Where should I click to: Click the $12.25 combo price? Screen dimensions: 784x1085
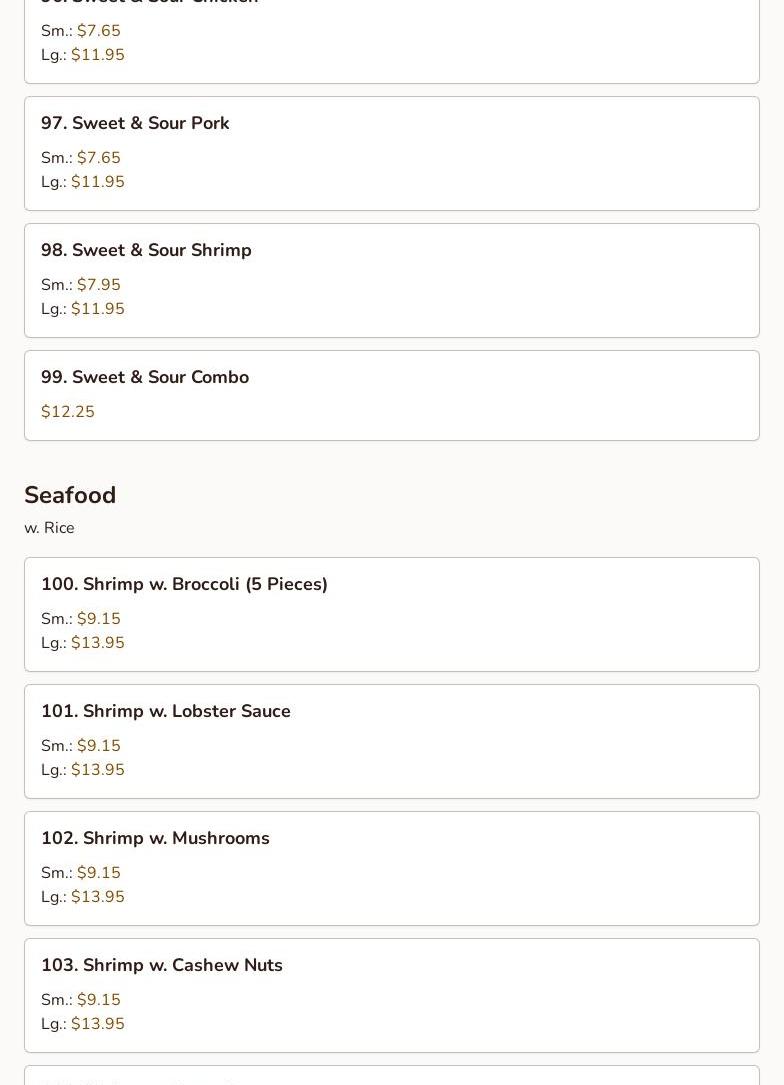tap(68, 412)
